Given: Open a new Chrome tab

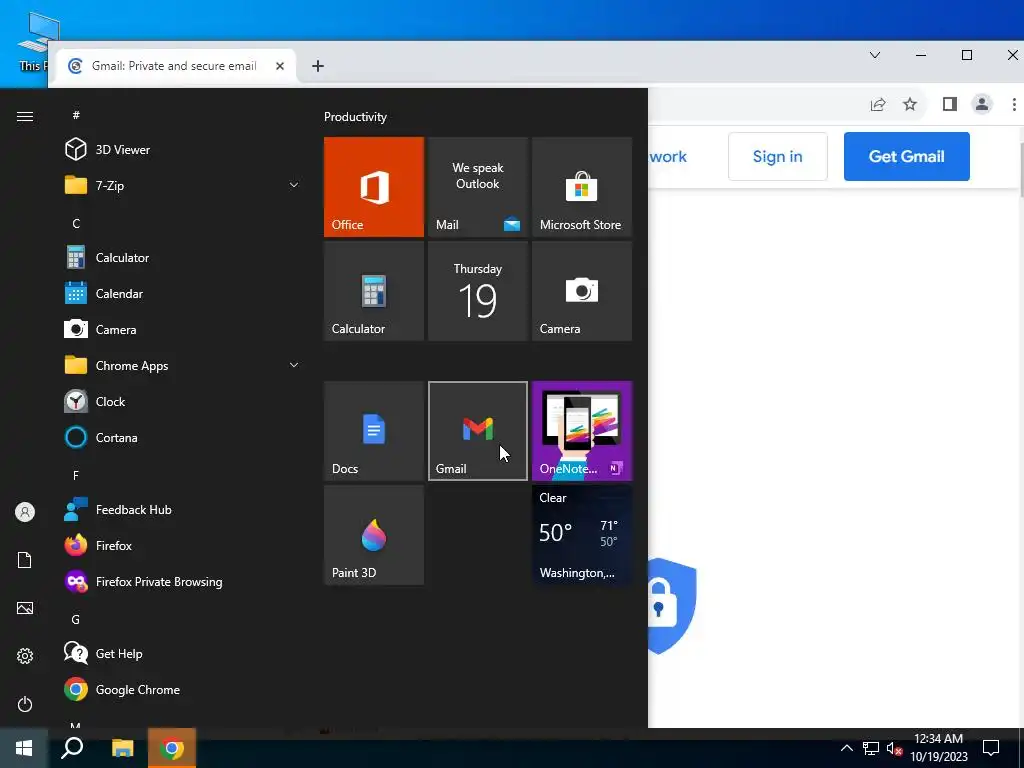Looking at the screenshot, I should pyautogui.click(x=318, y=66).
